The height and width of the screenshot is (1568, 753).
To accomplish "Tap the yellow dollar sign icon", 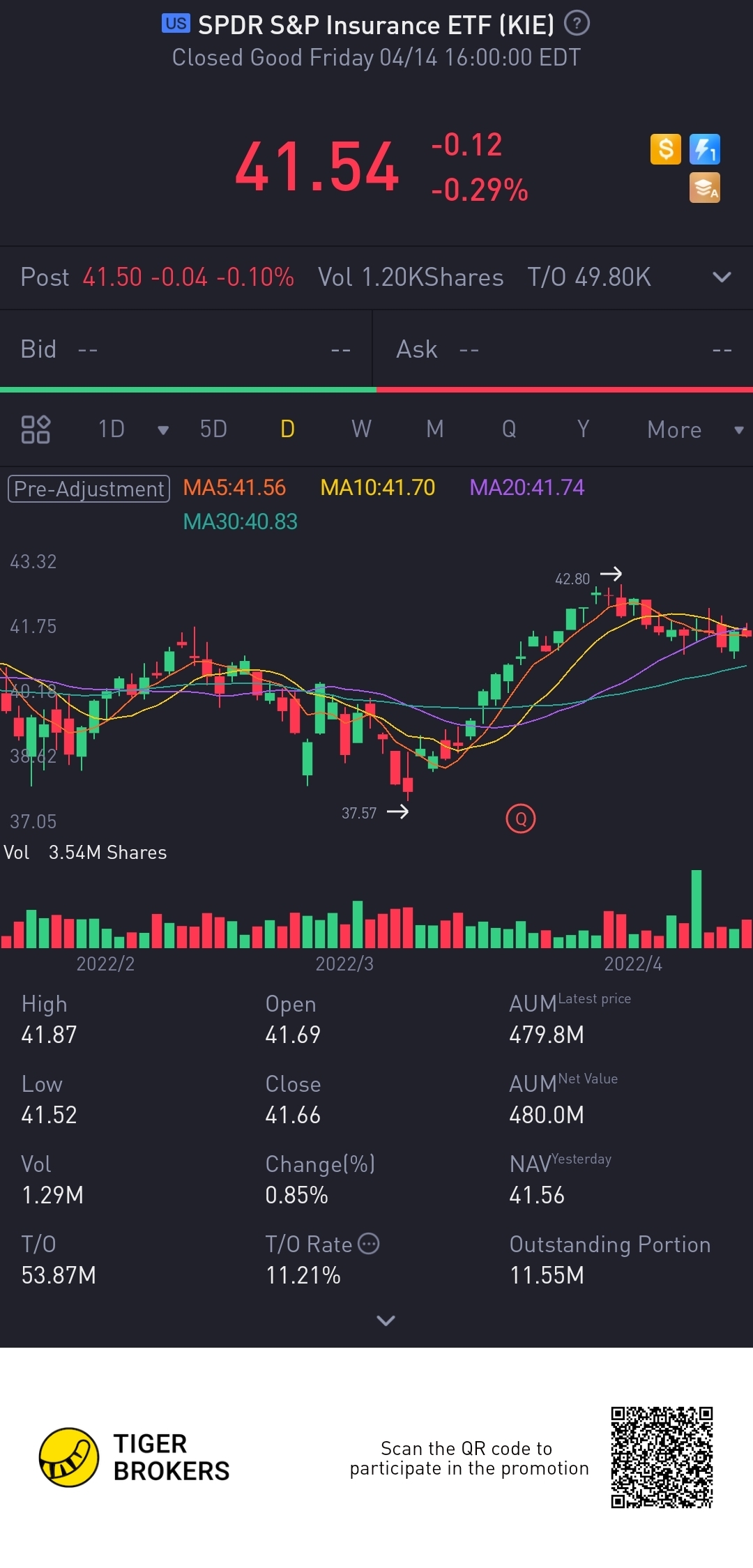I will tap(666, 149).
